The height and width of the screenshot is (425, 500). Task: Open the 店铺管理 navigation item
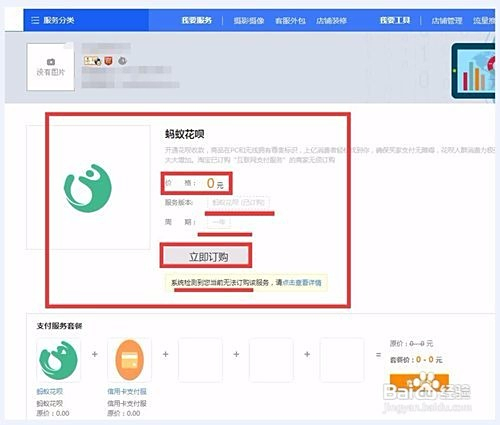coord(447,21)
